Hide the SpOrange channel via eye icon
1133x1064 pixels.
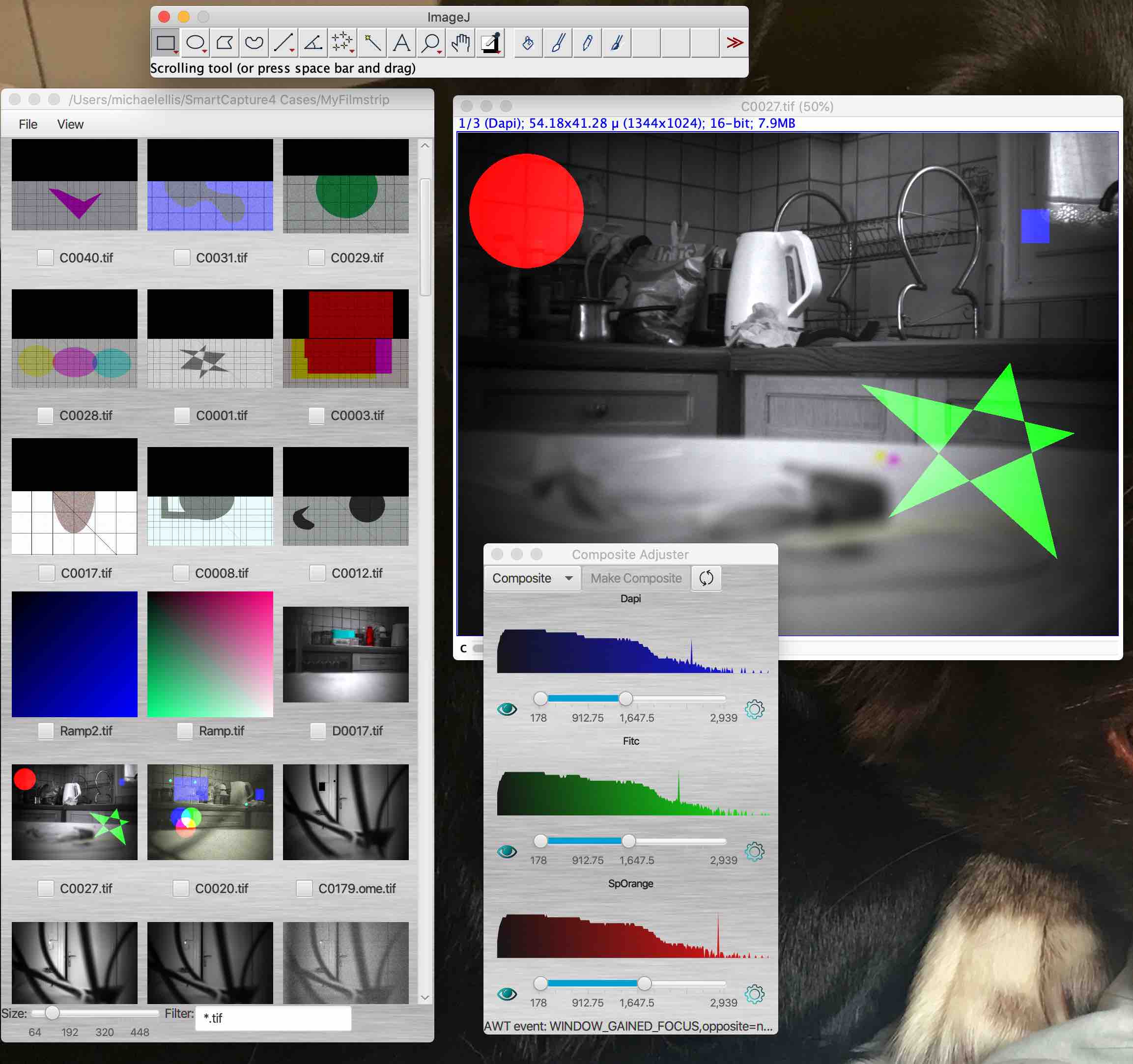(x=507, y=994)
